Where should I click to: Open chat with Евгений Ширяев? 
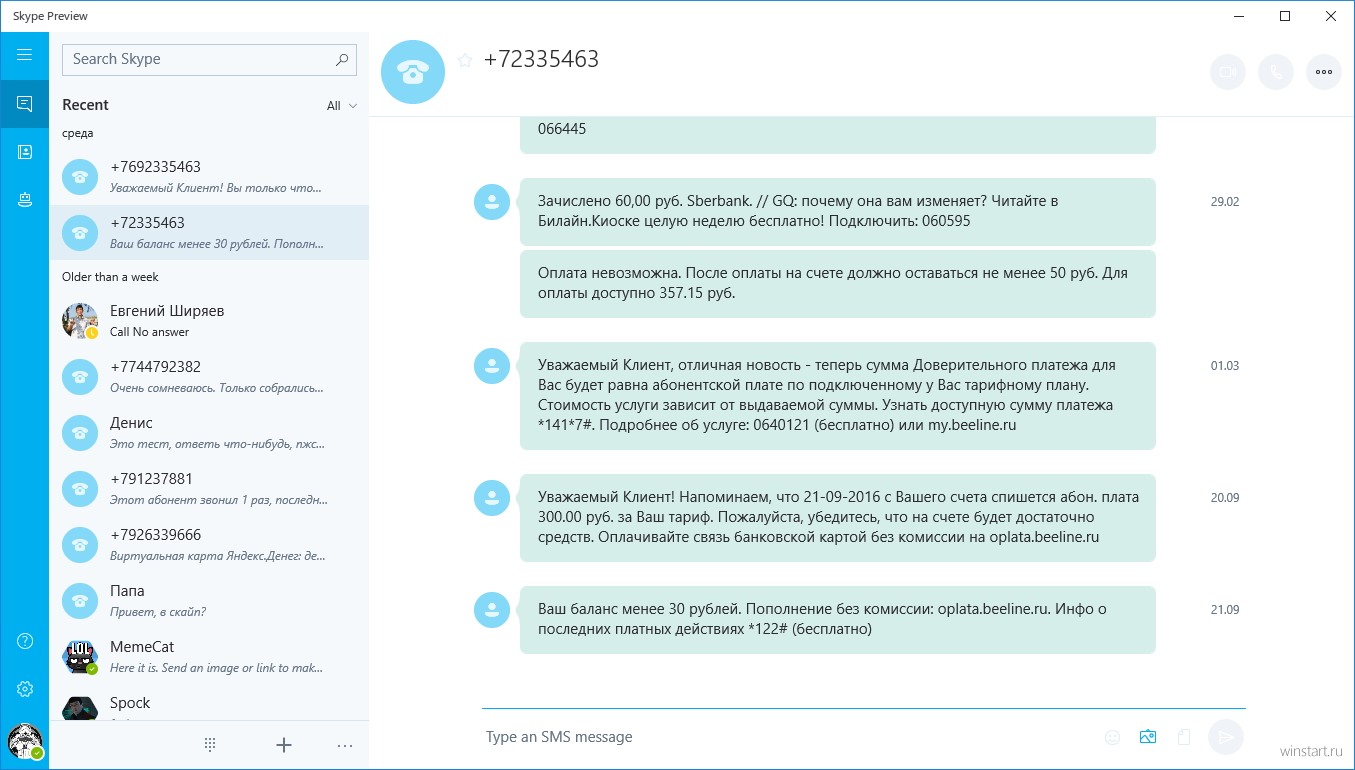click(x=209, y=321)
